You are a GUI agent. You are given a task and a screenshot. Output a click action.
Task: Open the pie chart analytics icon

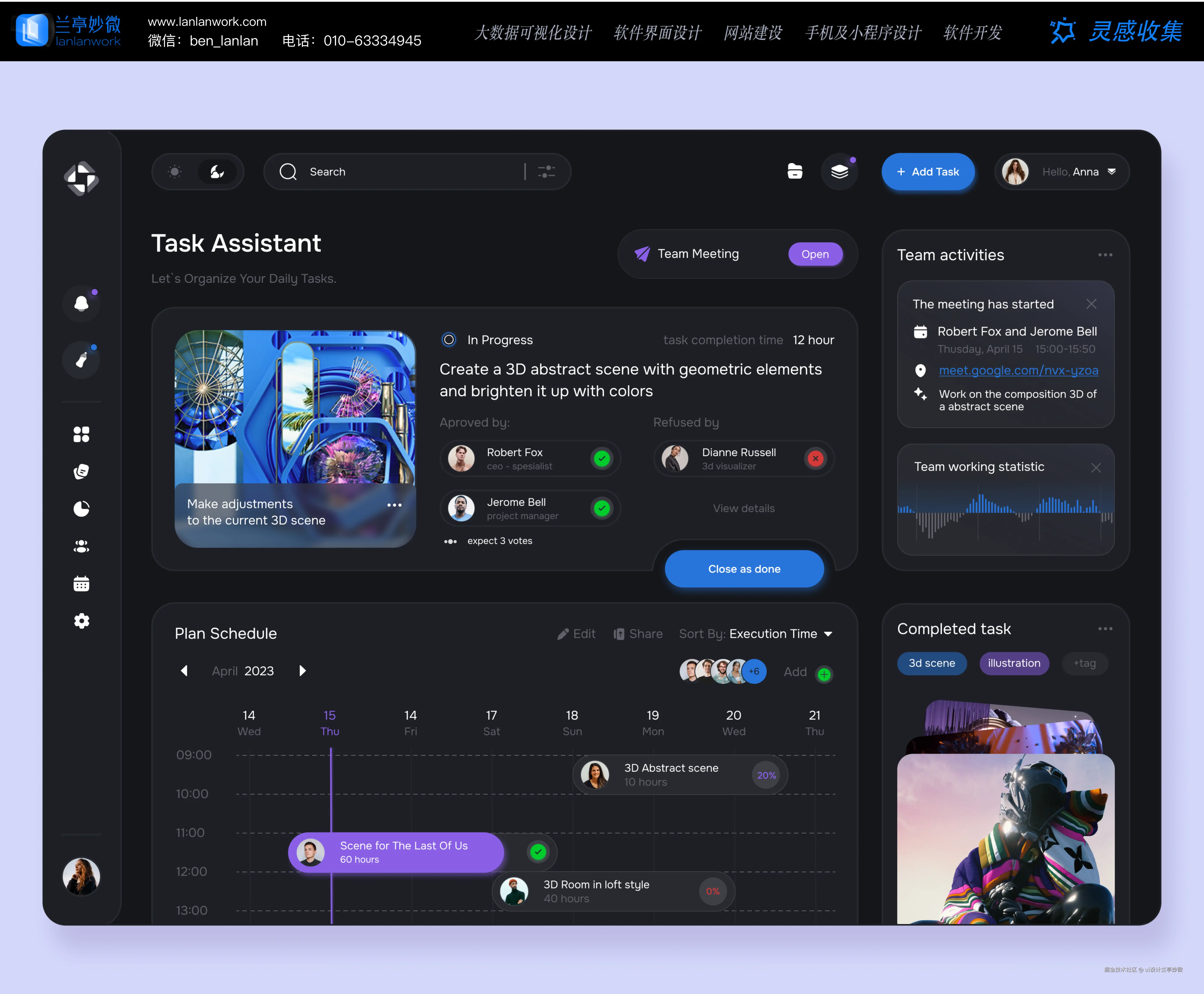81,509
